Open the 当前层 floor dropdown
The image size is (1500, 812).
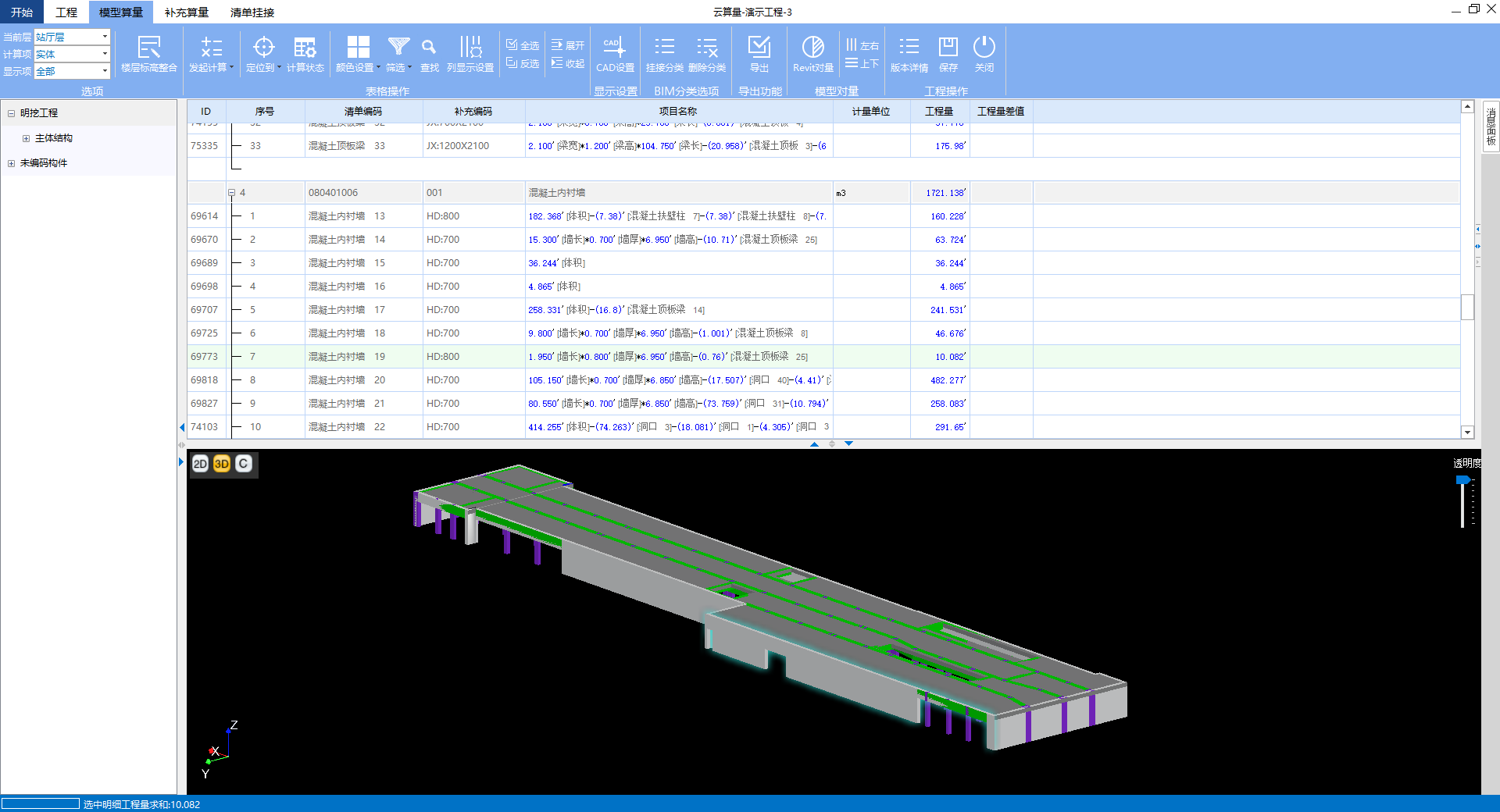click(x=105, y=37)
